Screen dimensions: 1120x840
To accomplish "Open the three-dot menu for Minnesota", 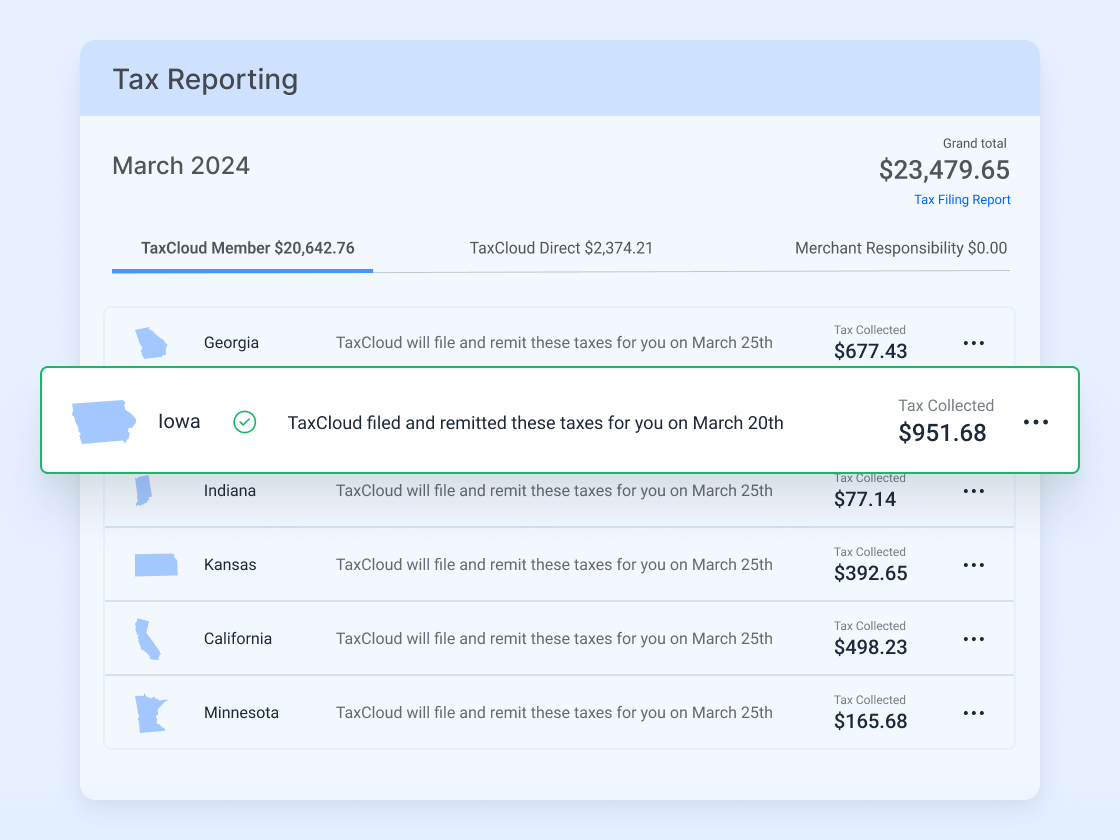I will [973, 712].
